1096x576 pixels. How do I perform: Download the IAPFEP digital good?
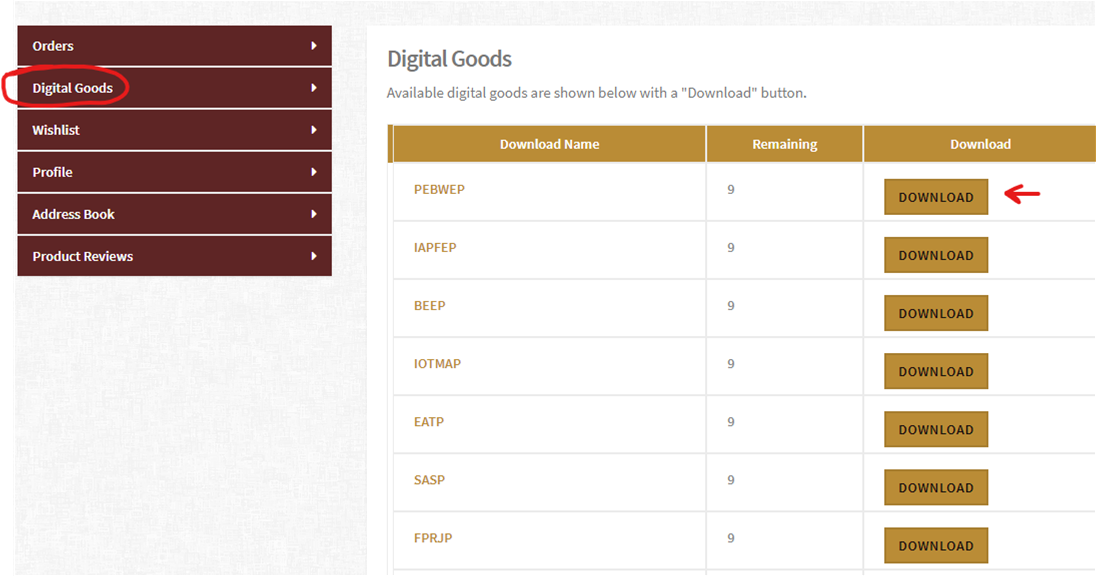click(x=935, y=255)
